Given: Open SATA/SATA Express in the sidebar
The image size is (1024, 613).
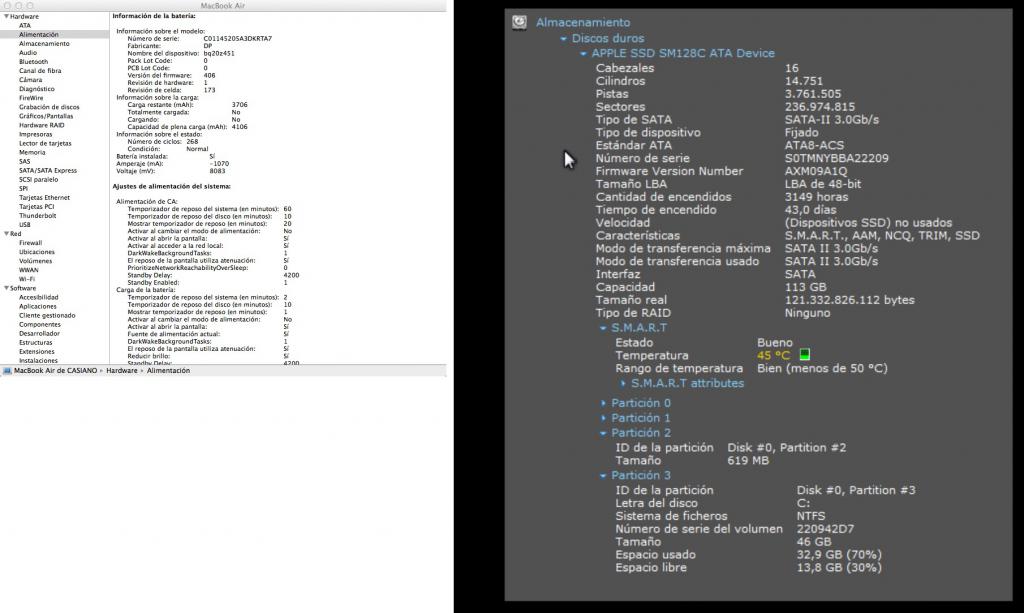Looking at the screenshot, I should point(48,171).
